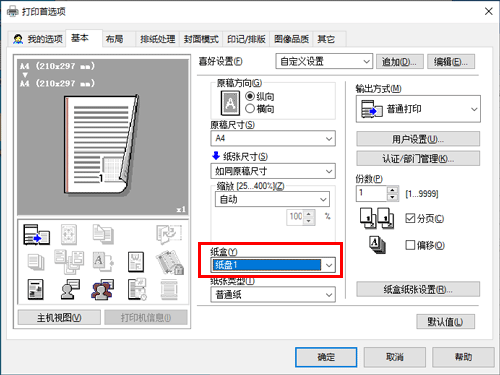Click the 打印机信息(I) button
This screenshot has width=500, height=375.
click(x=146, y=317)
